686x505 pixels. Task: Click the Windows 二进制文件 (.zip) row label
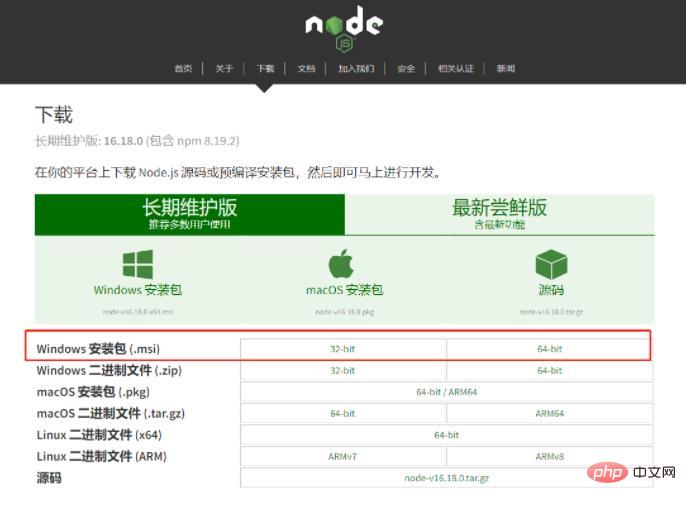109,370
